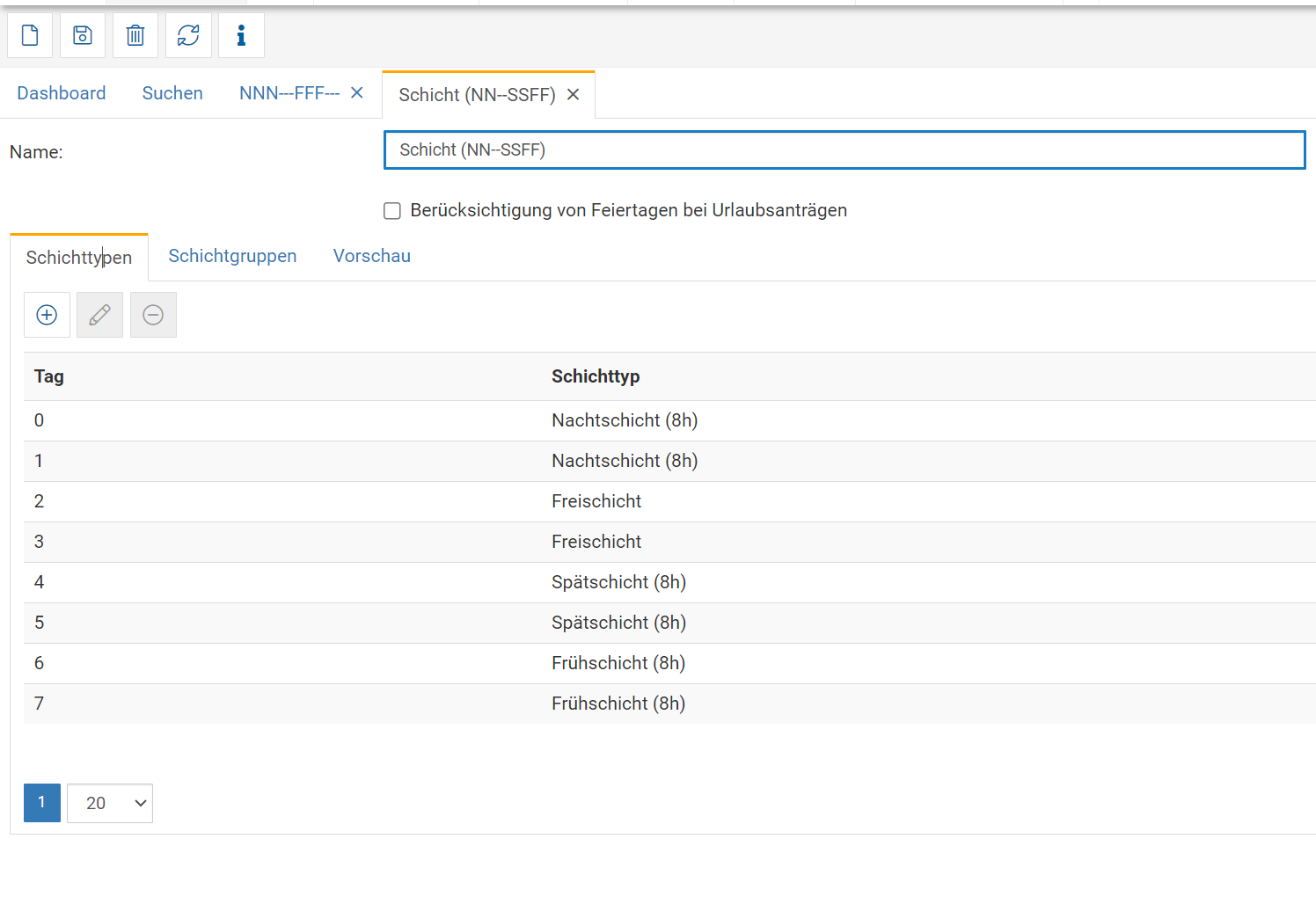The image size is (1316, 919).
Task: Click the refresh arrows icon
Action: coord(188,35)
